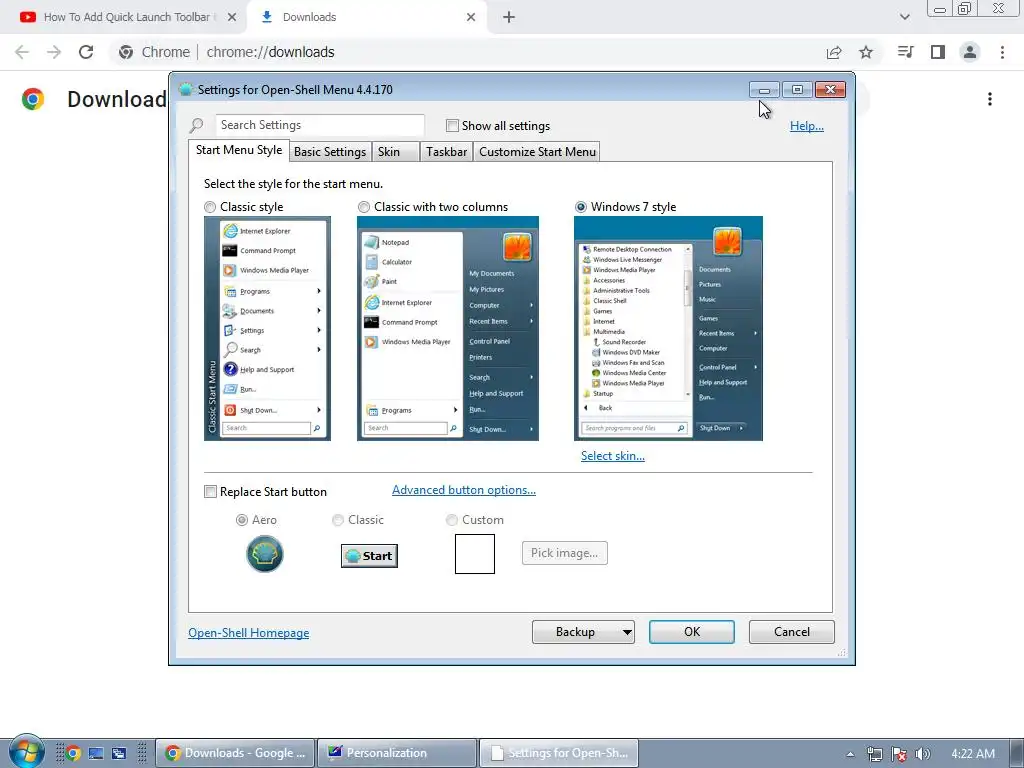Close the How To Add Quick Launch tab
The width and height of the screenshot is (1024, 768).
[232, 17]
